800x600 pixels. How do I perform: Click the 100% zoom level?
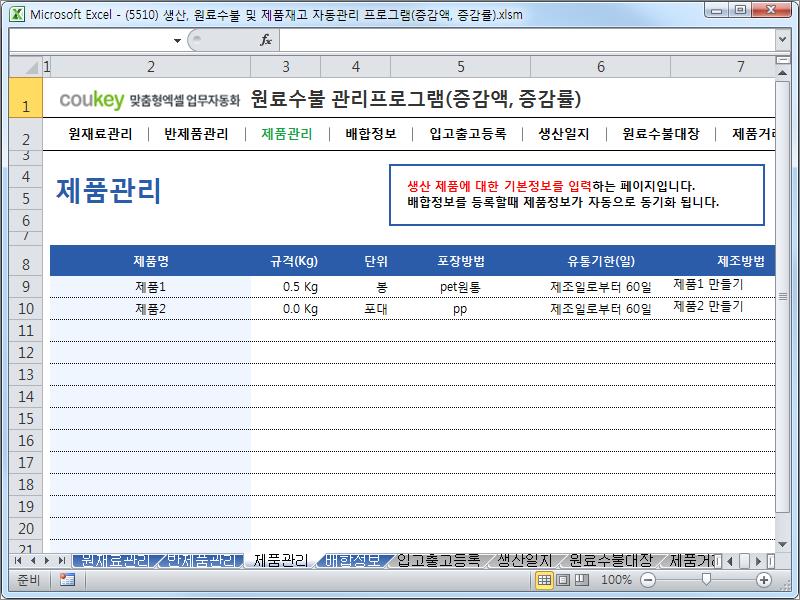coord(616,580)
